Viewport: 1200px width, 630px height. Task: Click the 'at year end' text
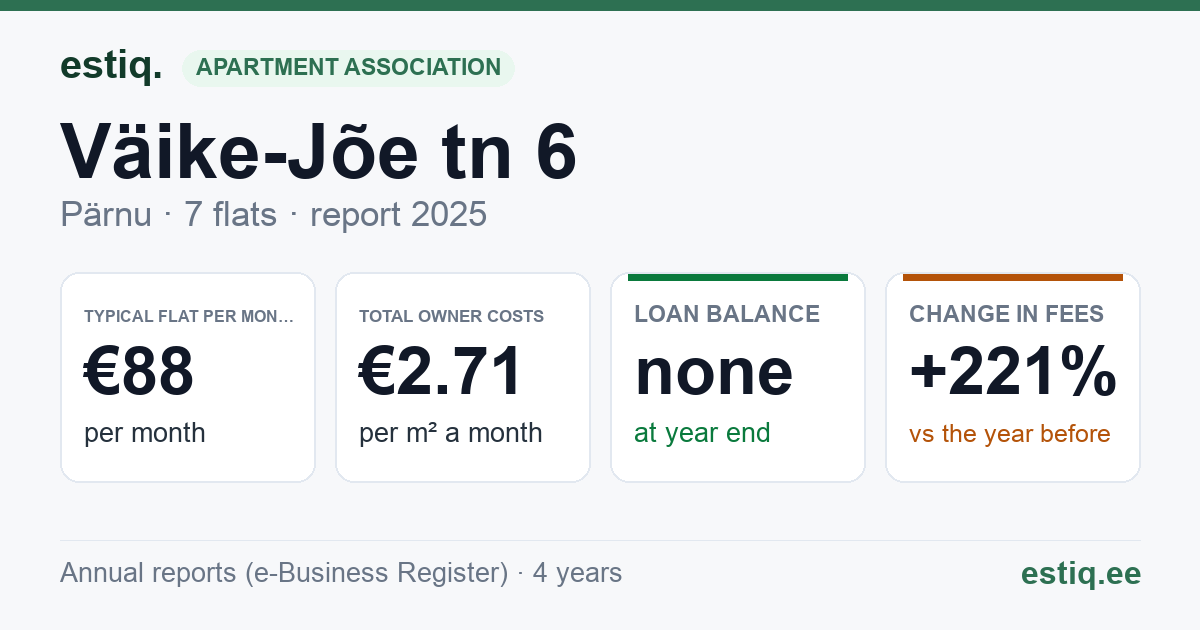click(702, 433)
